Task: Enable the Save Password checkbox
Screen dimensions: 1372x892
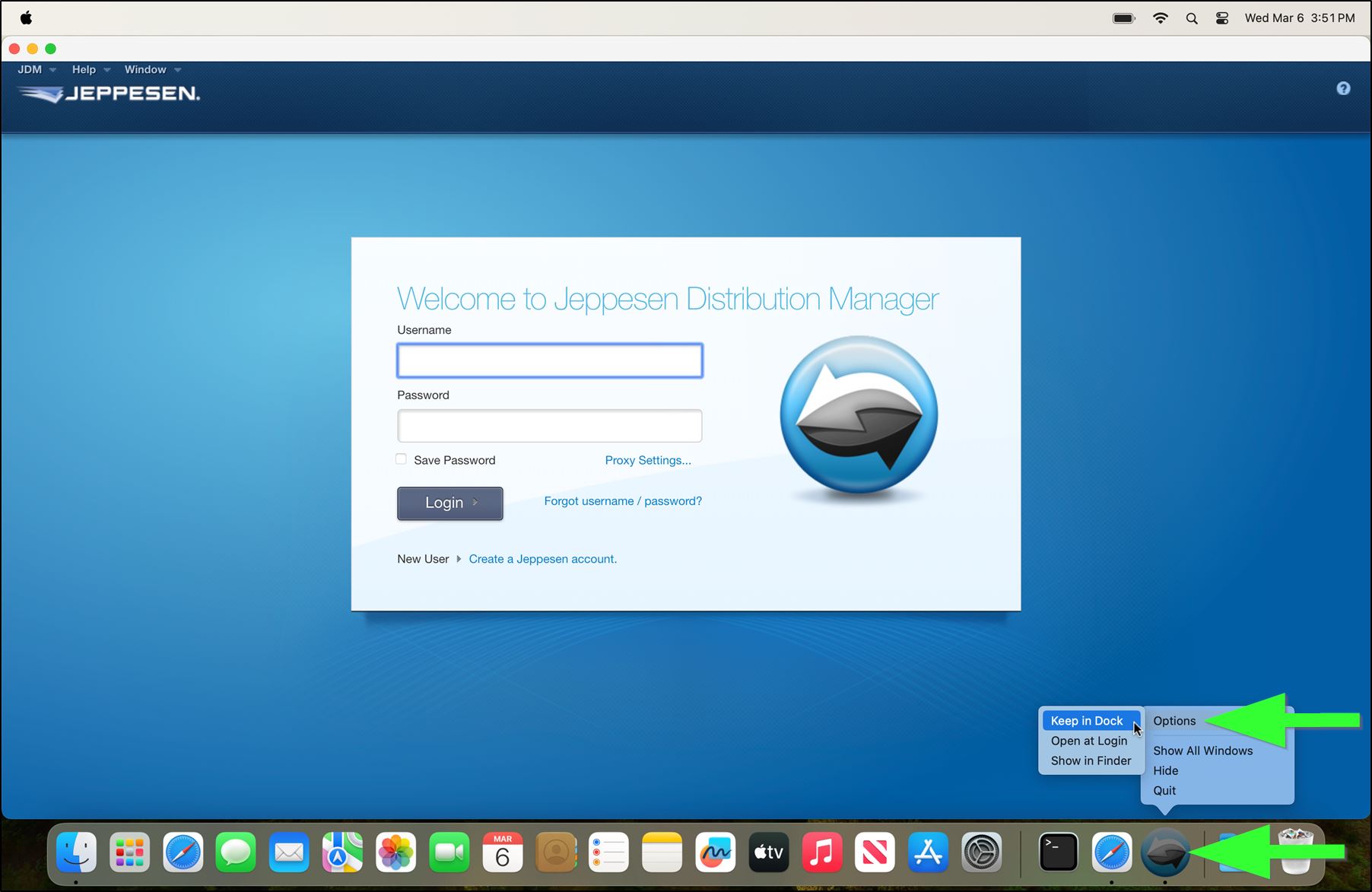Action: coord(401,459)
